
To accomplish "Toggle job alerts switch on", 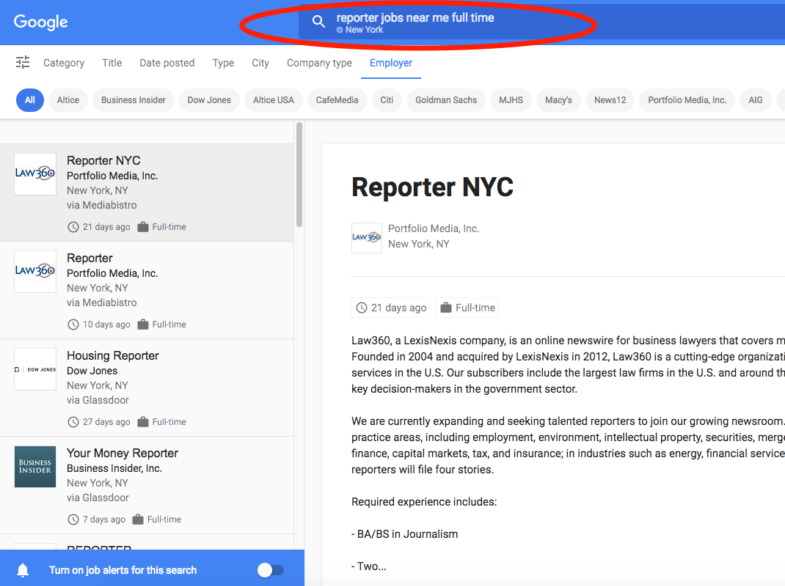I will click(270, 570).
